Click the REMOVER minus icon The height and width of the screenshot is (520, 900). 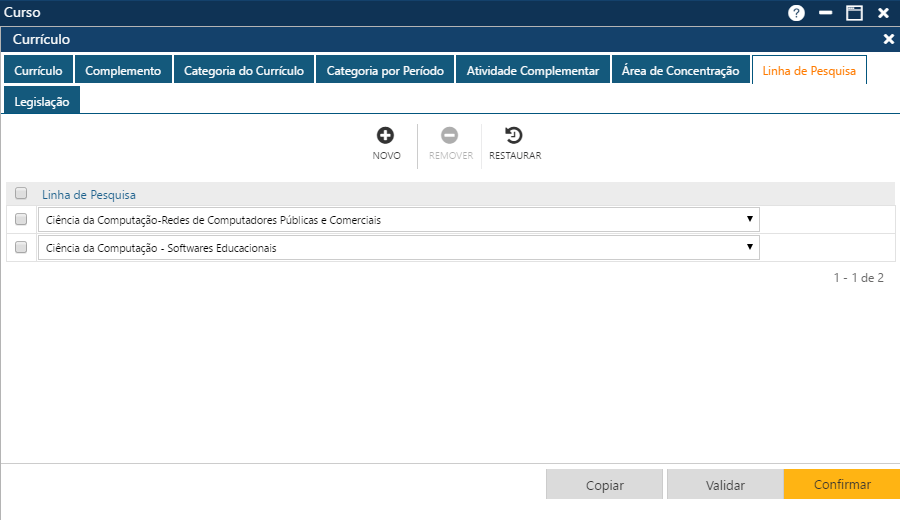450,136
